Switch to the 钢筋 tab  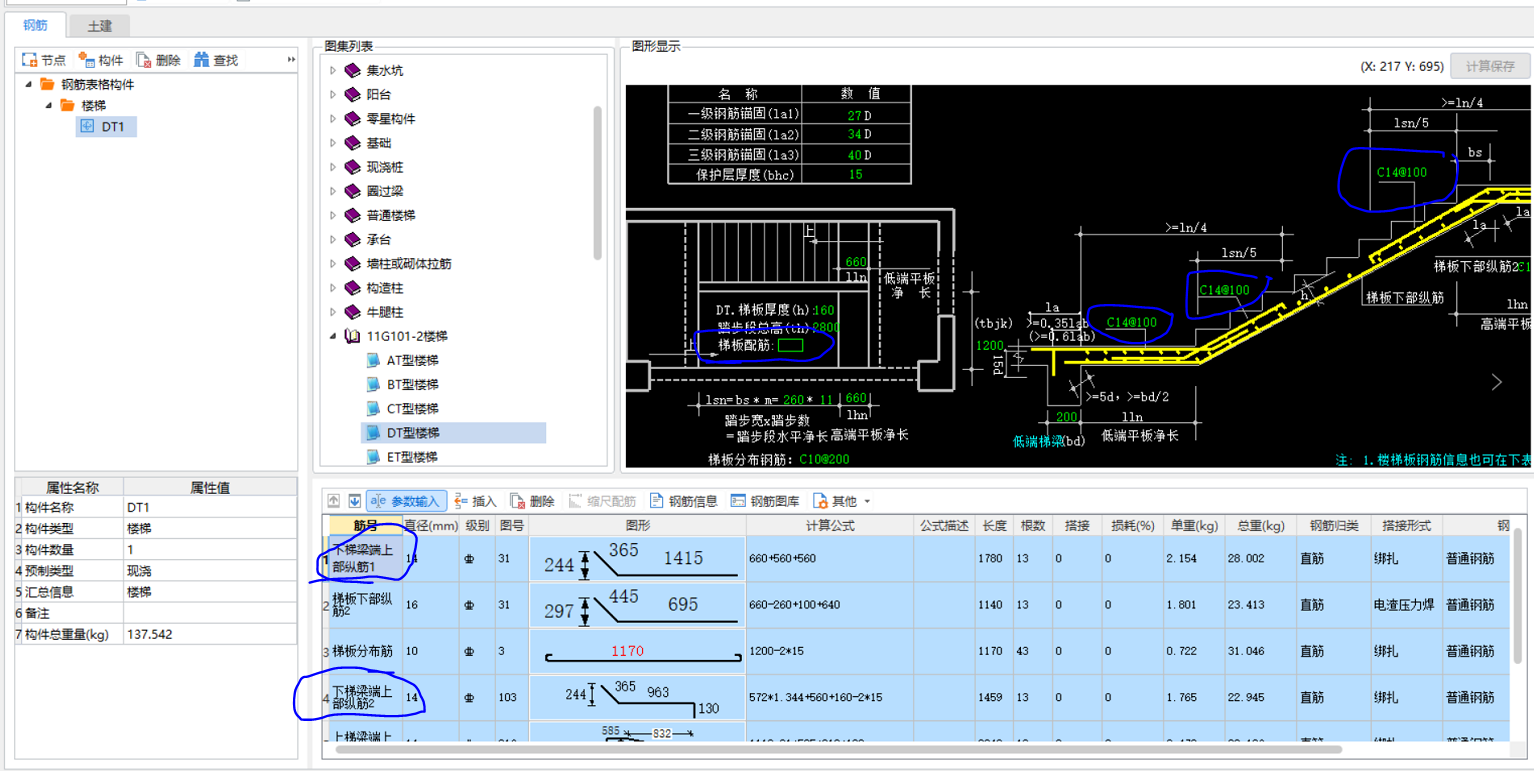[35, 25]
